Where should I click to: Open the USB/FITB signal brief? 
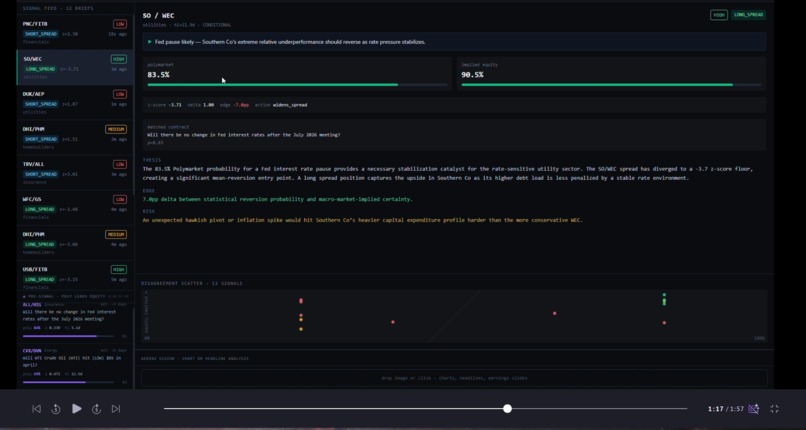75,276
